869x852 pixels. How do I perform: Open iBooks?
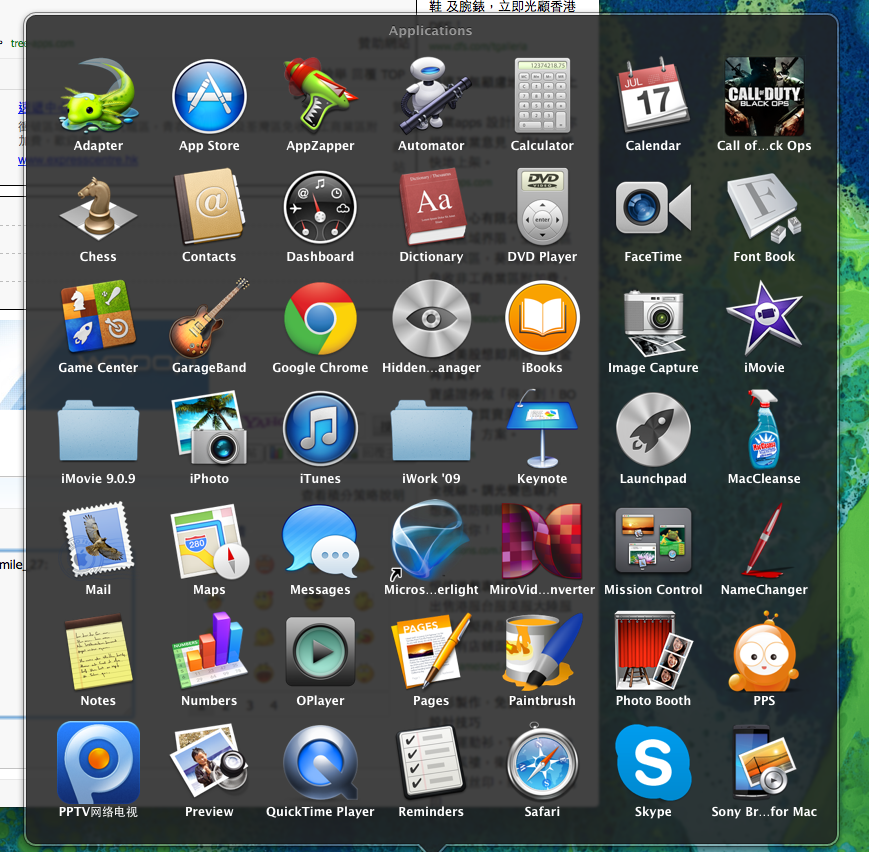tap(542, 318)
